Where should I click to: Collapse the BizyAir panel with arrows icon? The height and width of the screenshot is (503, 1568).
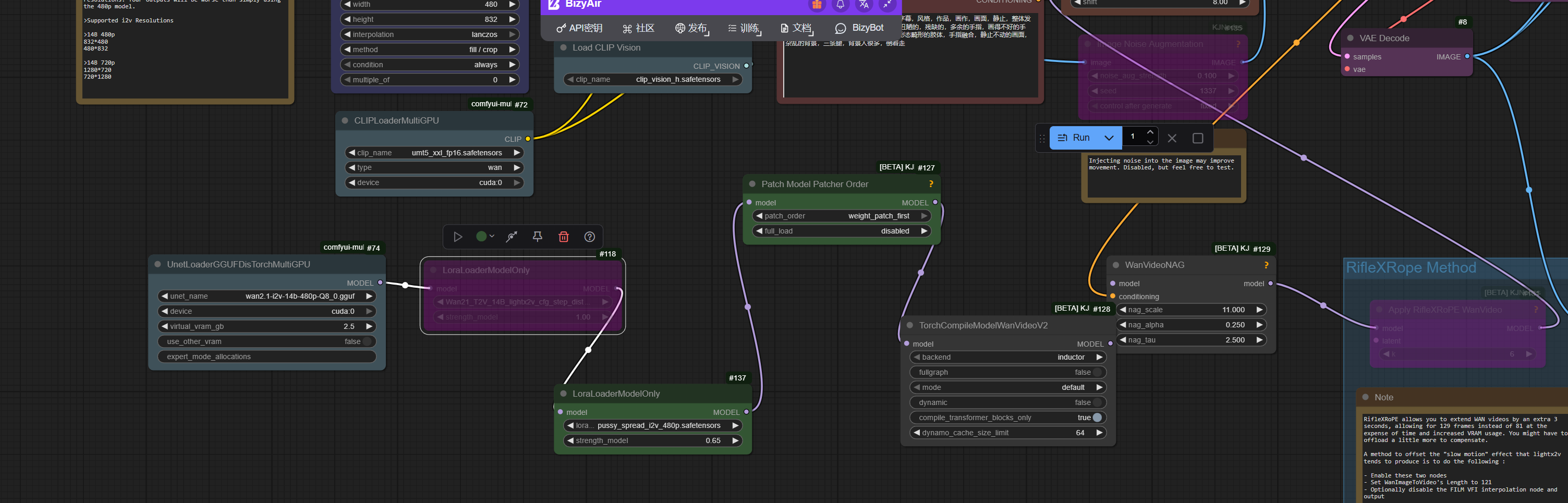click(888, 4)
